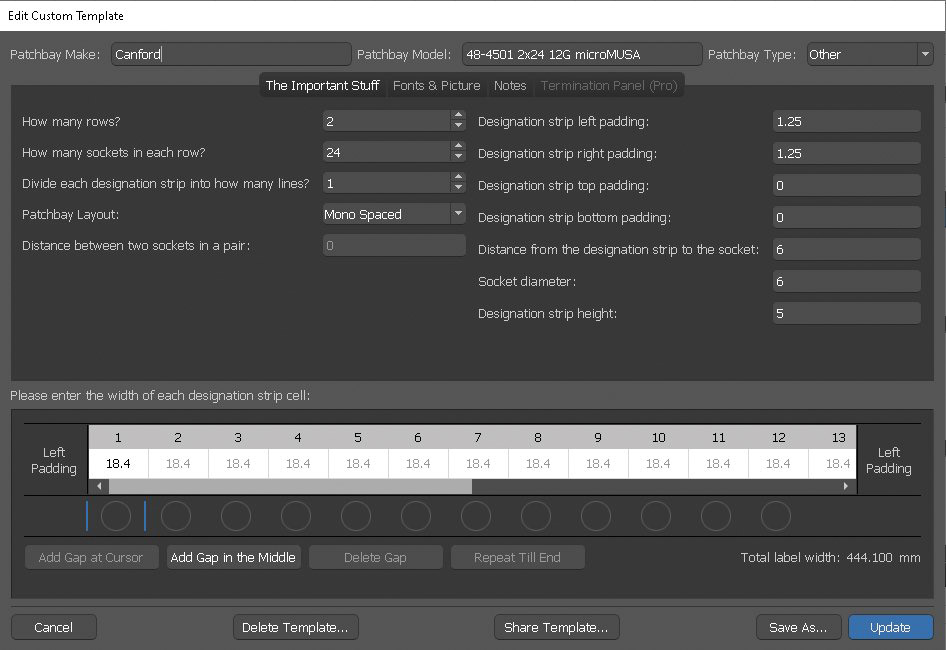Click the scrollbar left arrow in cell table
The height and width of the screenshot is (650, 946).
pos(98,486)
